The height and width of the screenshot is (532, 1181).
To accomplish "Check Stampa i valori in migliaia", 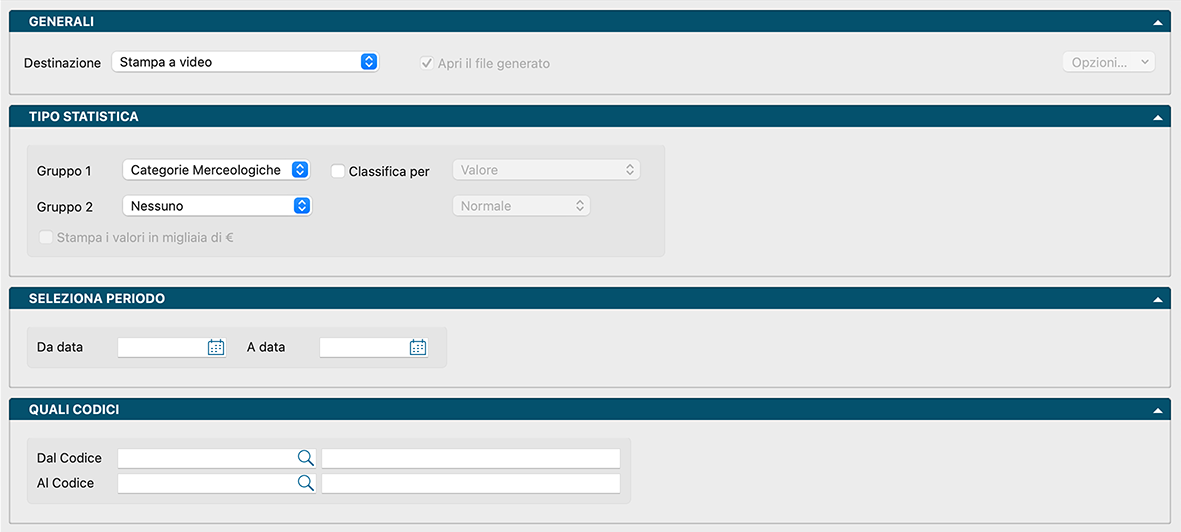I will (x=46, y=238).
